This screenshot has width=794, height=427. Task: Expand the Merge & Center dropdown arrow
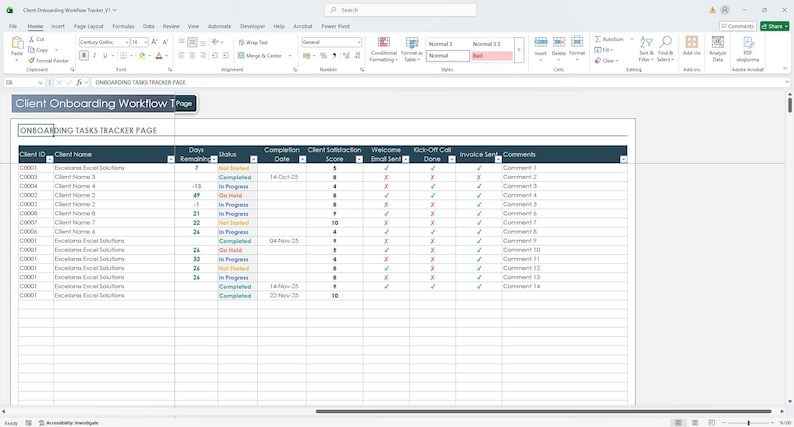[x=290, y=56]
